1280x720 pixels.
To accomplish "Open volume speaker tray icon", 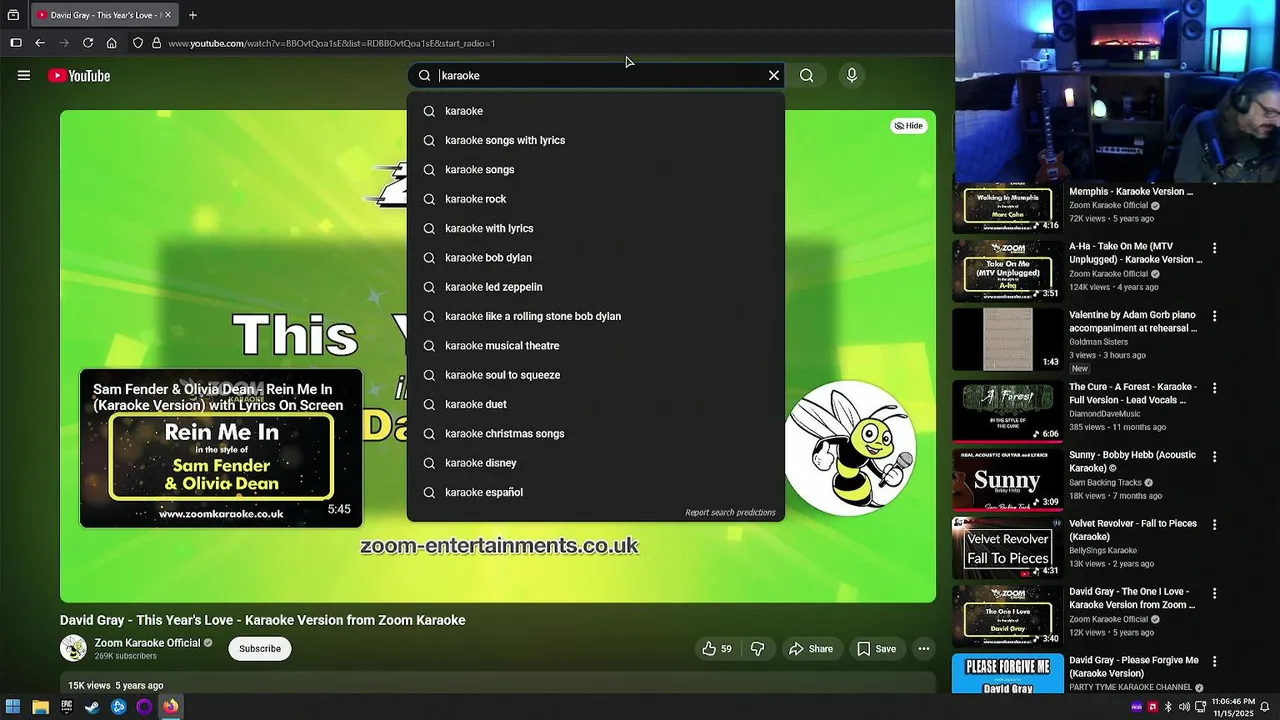I will coord(1185,707).
